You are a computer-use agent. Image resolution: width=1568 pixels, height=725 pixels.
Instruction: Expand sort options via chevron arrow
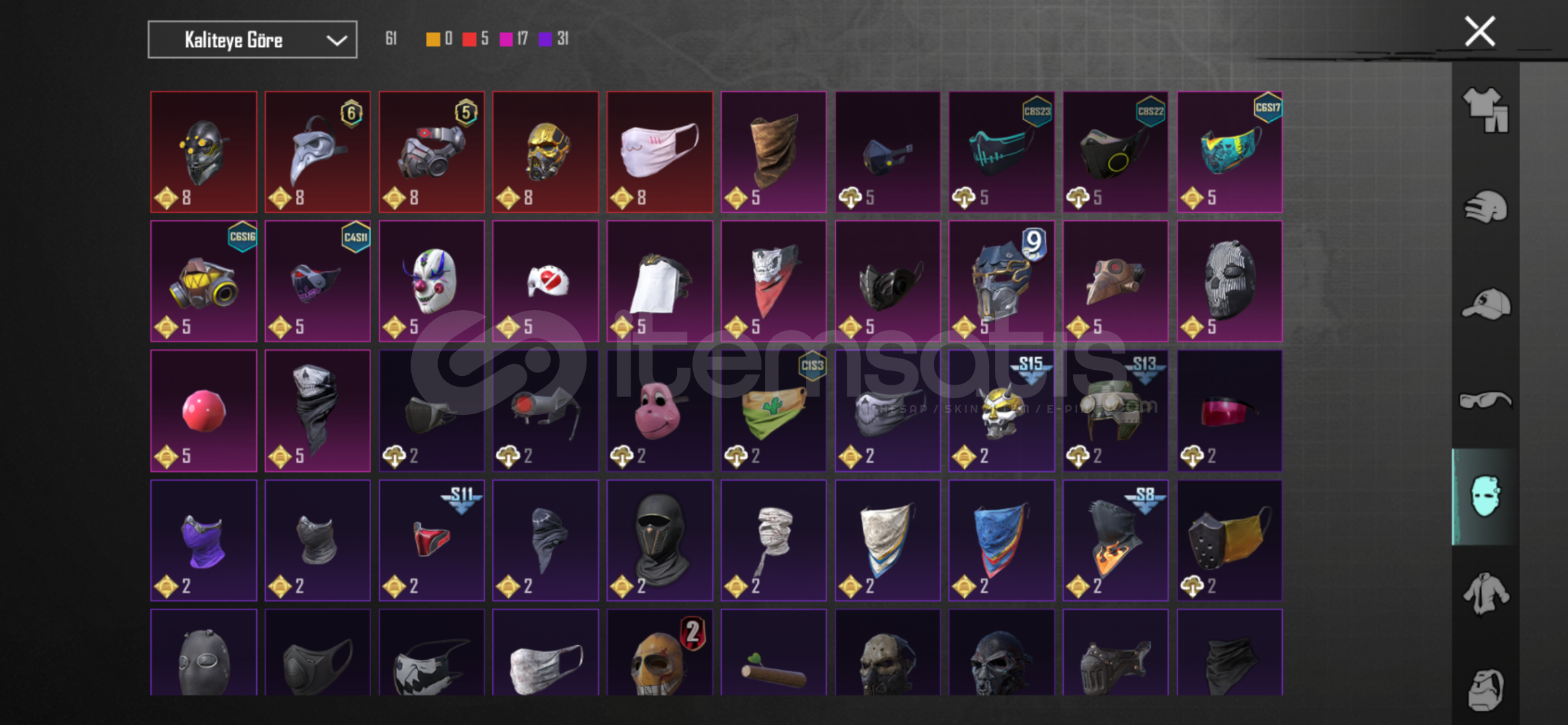336,40
